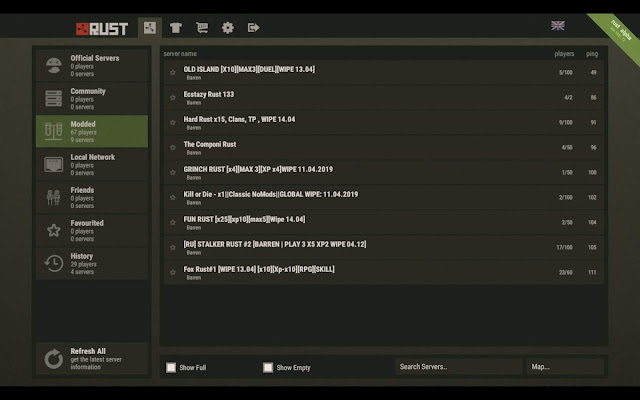
Task: Click the Map filter input field
Action: [x=565, y=367]
